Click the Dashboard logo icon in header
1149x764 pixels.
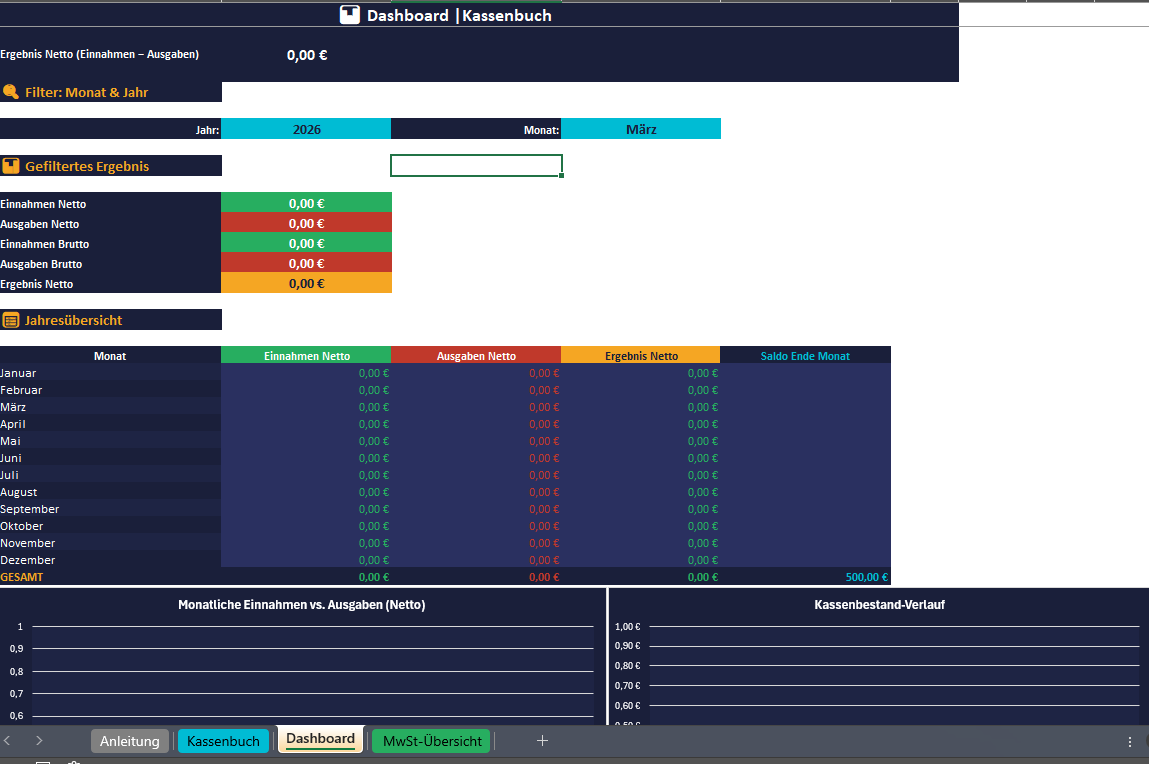(350, 15)
